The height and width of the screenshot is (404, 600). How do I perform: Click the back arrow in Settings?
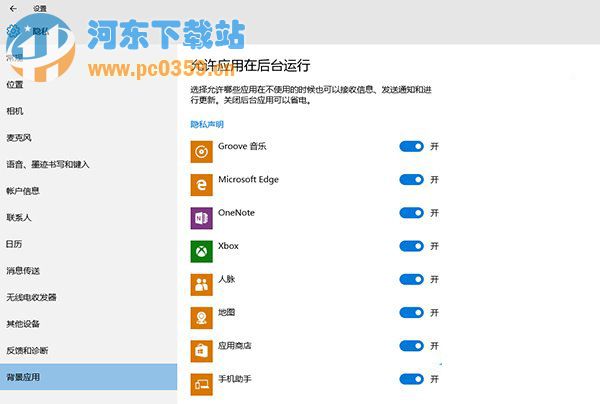(13, 8)
